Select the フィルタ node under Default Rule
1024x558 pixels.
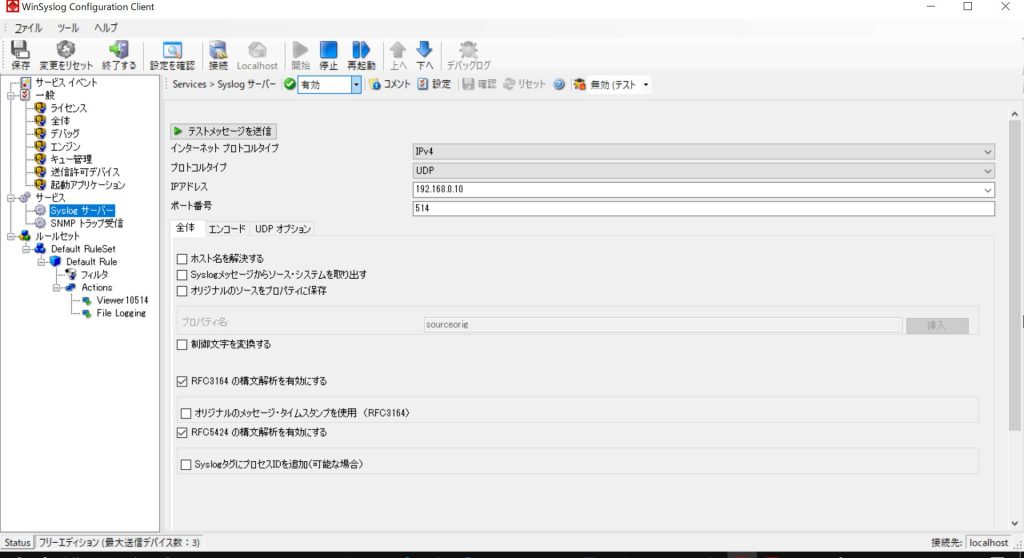coord(94,274)
